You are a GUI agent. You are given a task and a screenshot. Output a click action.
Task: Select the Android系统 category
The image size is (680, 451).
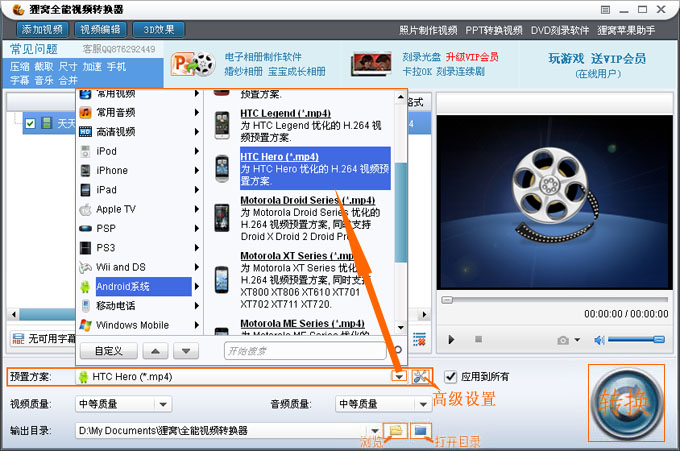tap(144, 287)
